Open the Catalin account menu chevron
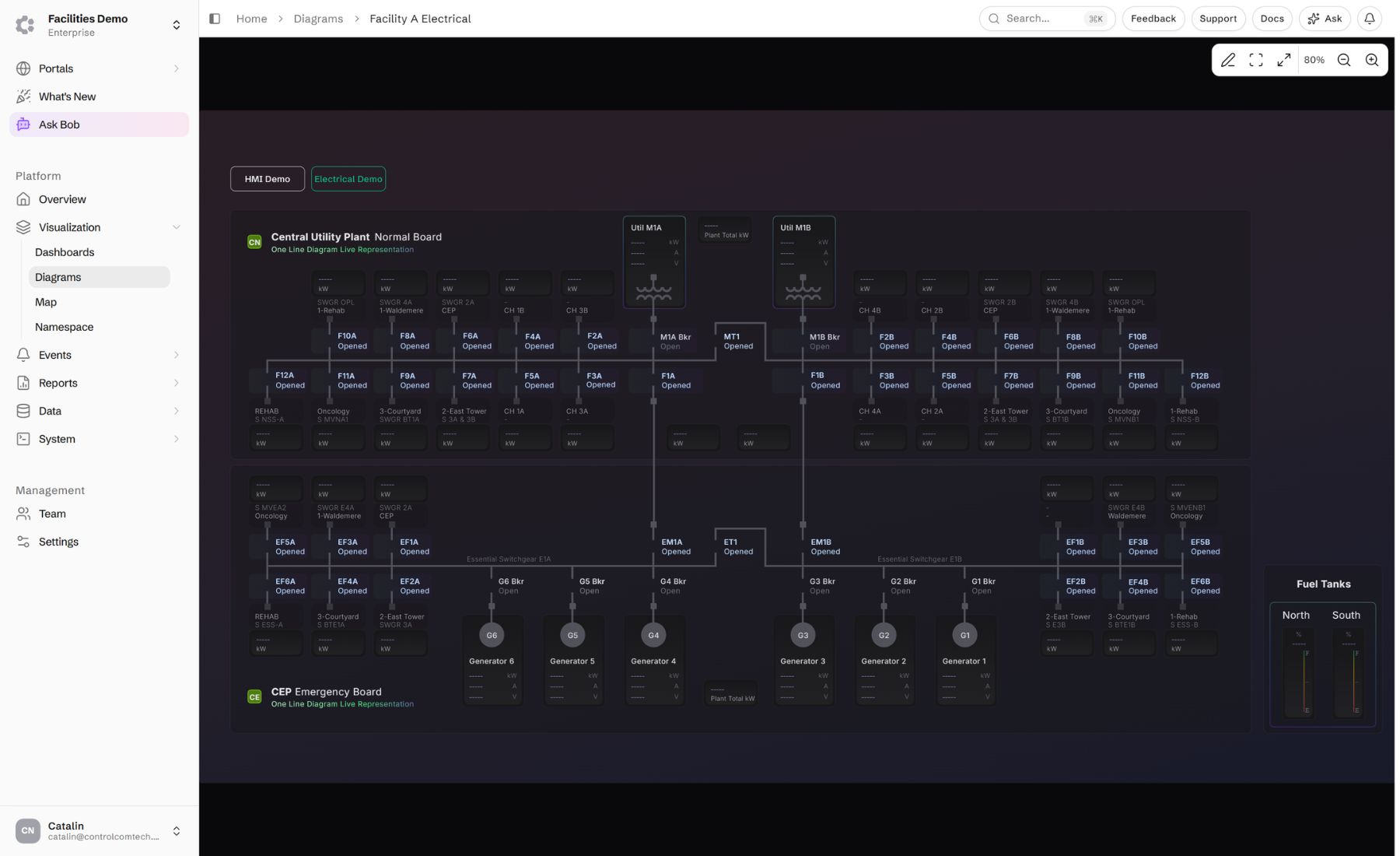The height and width of the screenshot is (856, 1400). coord(177,833)
